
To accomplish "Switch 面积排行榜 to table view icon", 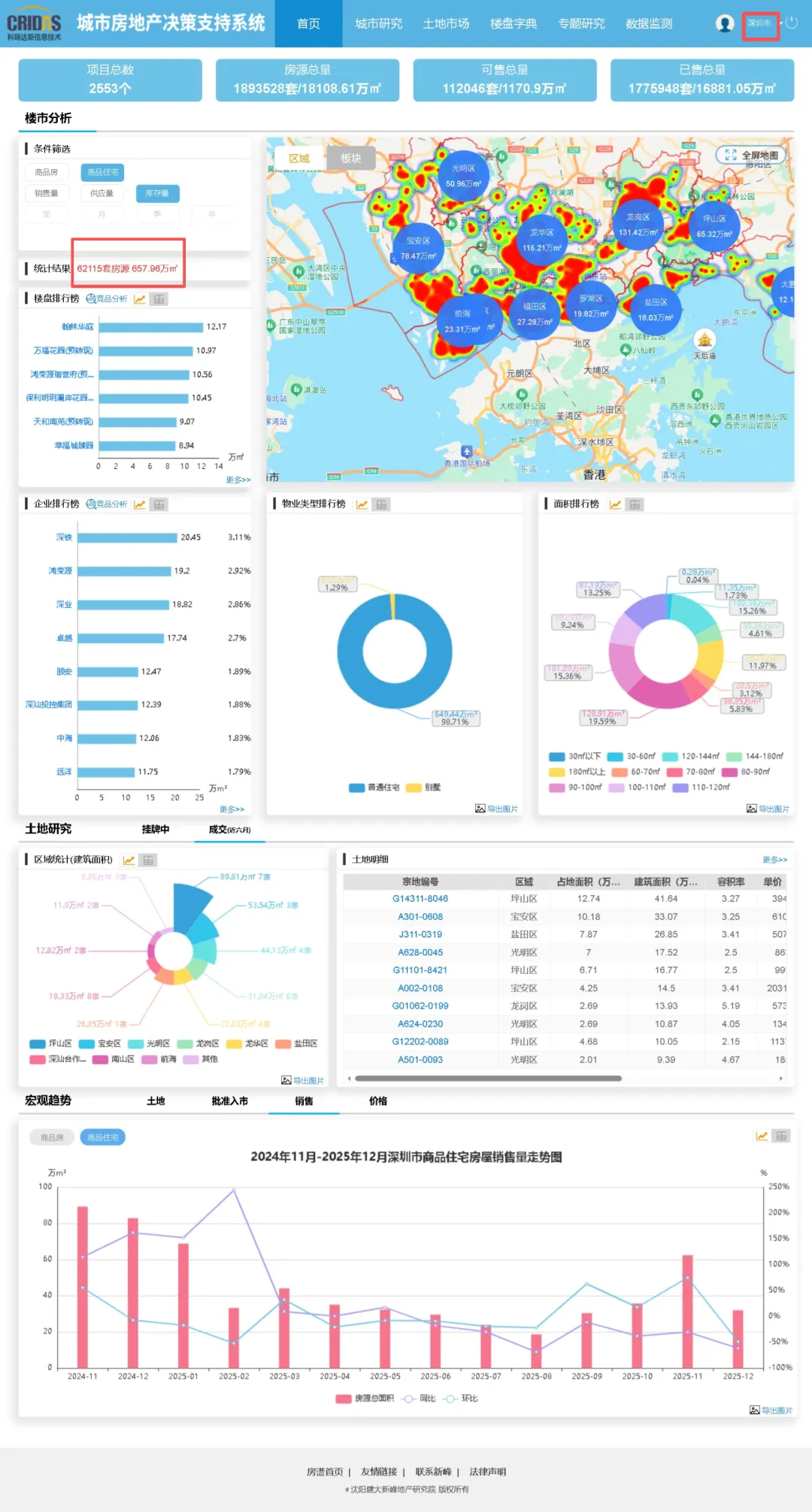I will pos(635,504).
